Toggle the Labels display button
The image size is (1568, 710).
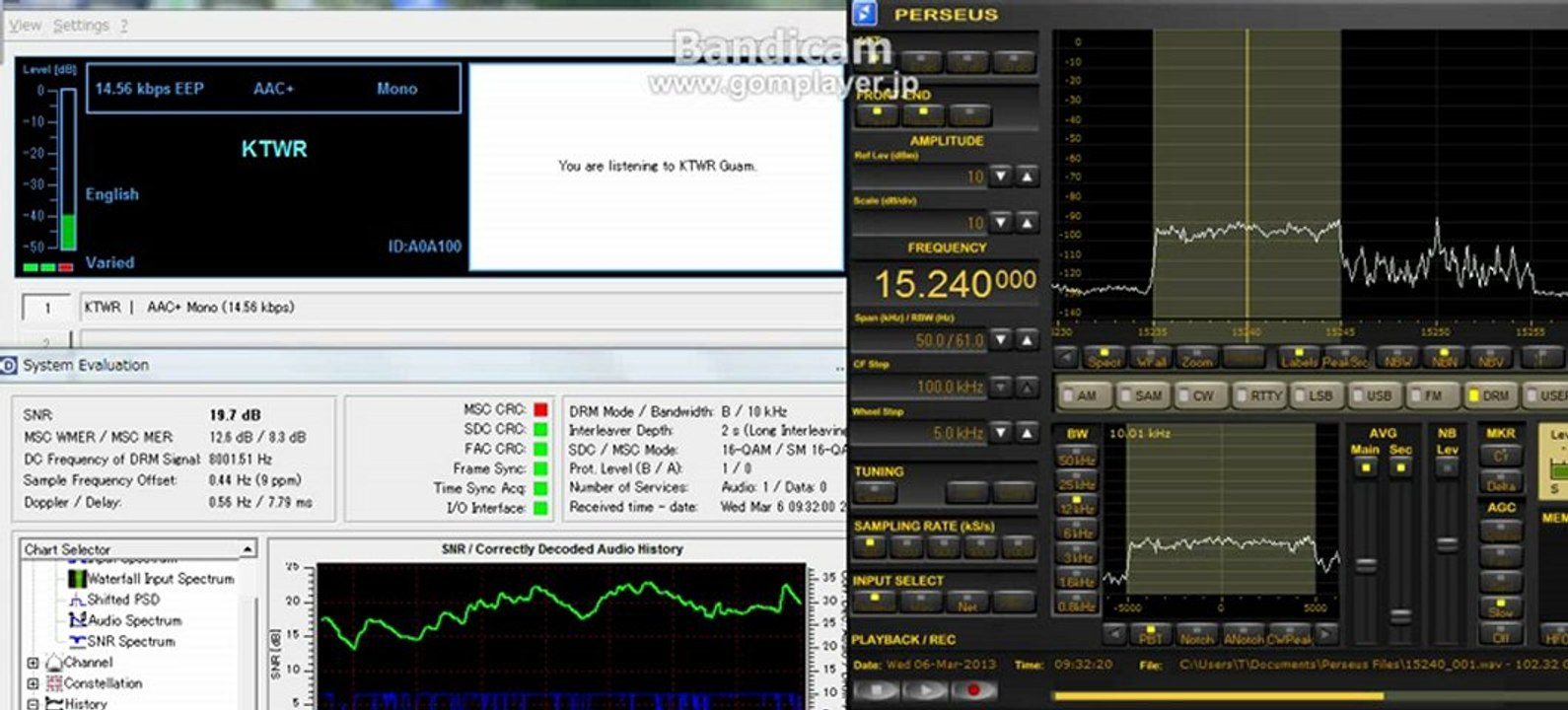click(1298, 357)
